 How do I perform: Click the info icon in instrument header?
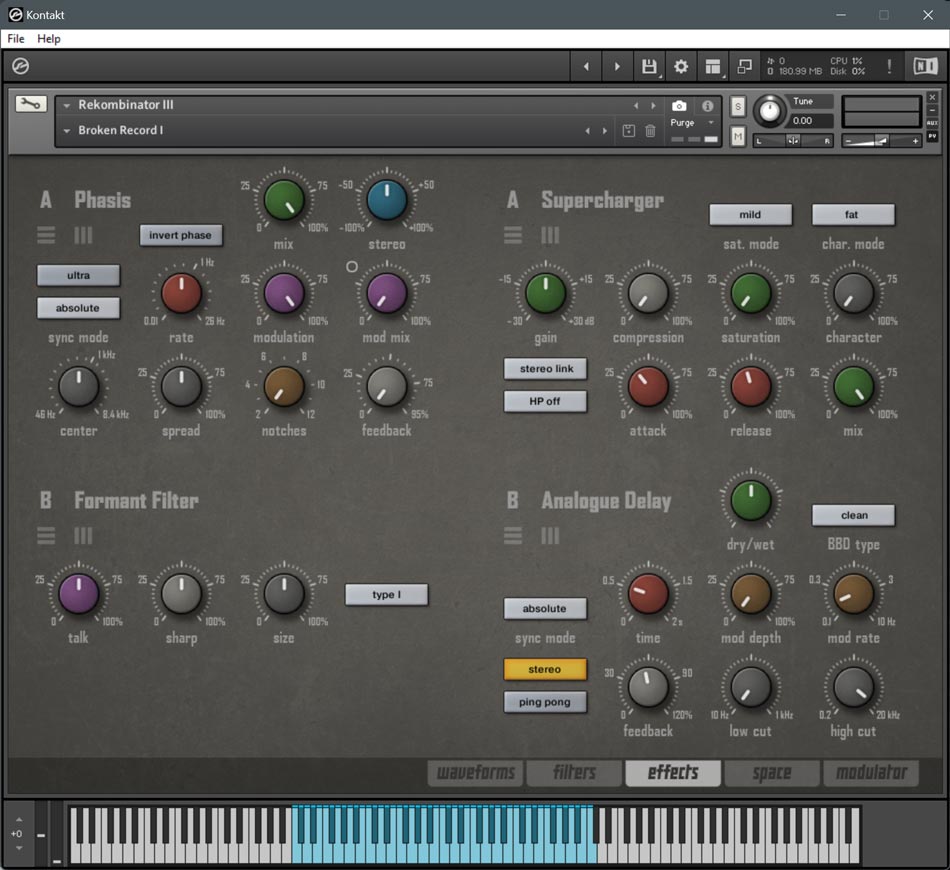point(708,106)
